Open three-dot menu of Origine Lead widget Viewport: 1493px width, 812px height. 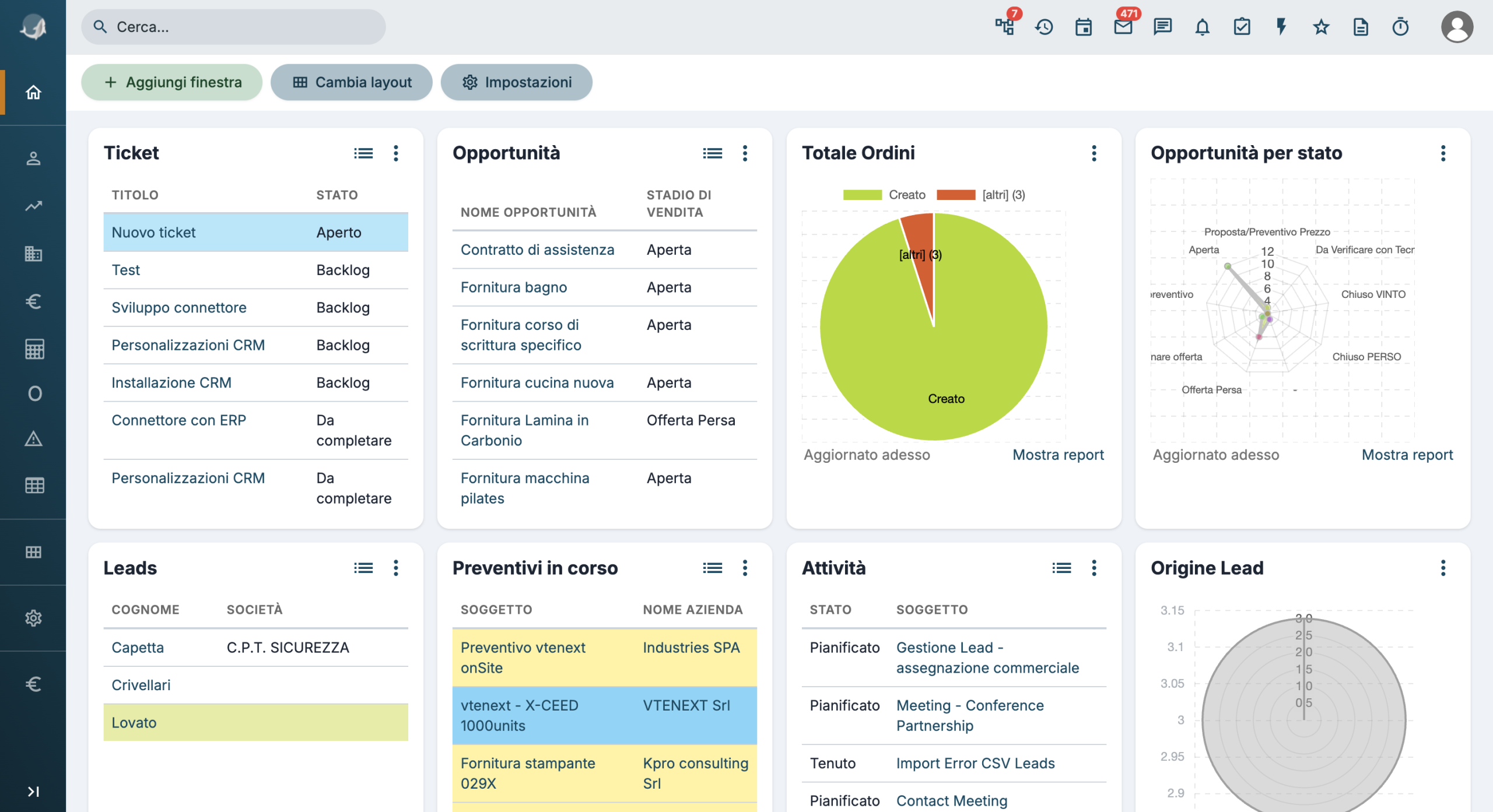(x=1443, y=568)
